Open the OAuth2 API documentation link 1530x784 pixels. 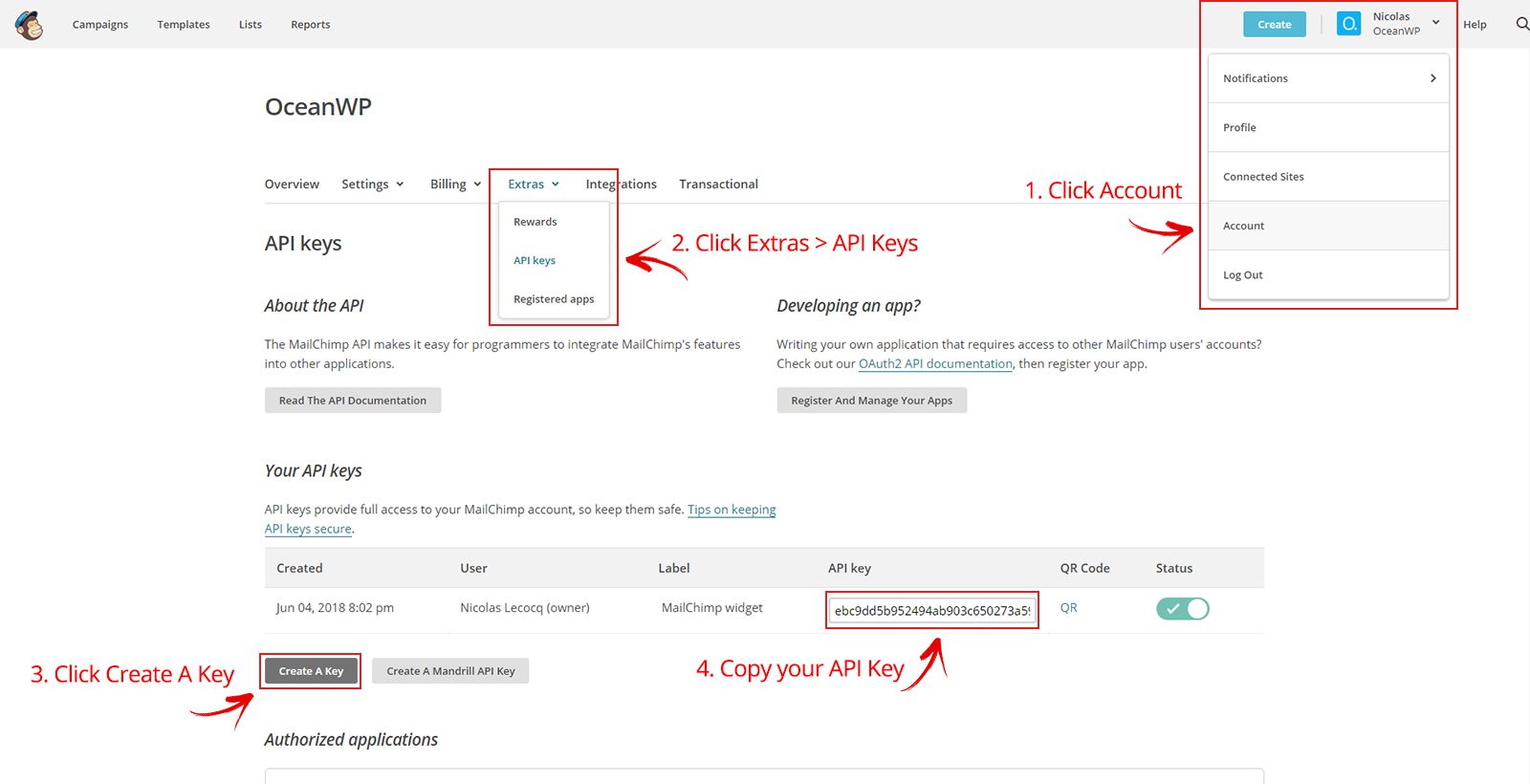pos(935,364)
